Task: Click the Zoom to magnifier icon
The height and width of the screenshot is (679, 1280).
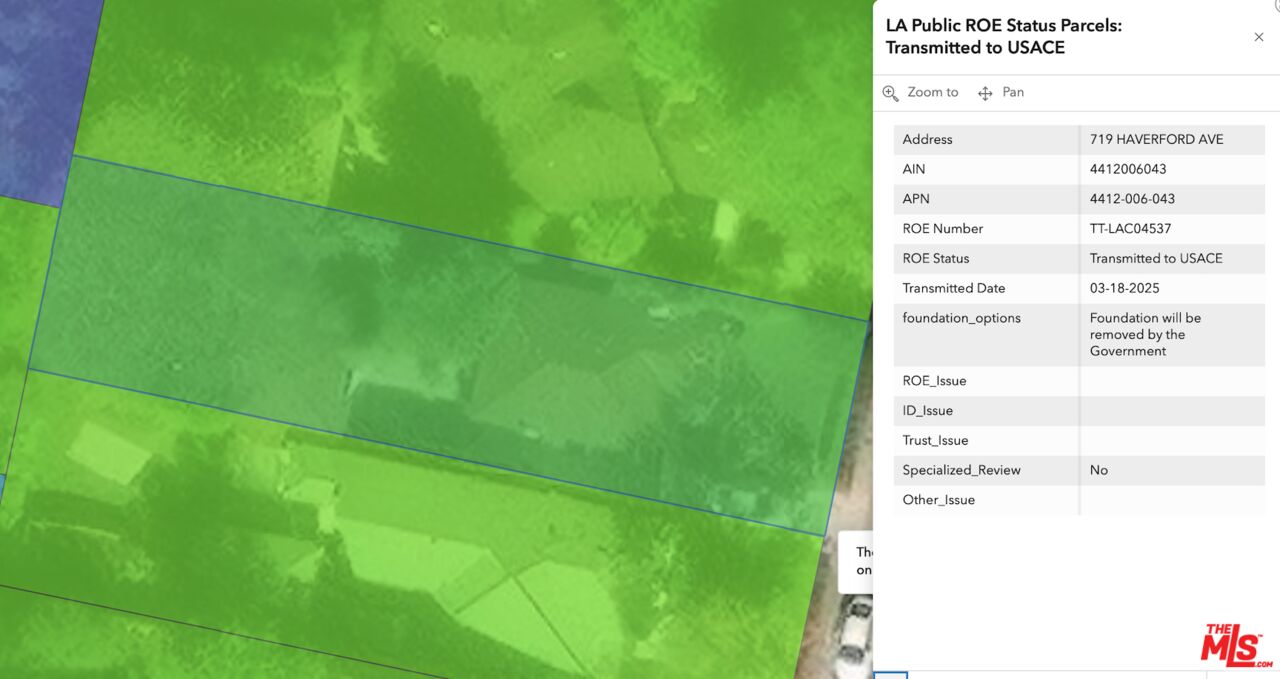Action: pos(890,93)
